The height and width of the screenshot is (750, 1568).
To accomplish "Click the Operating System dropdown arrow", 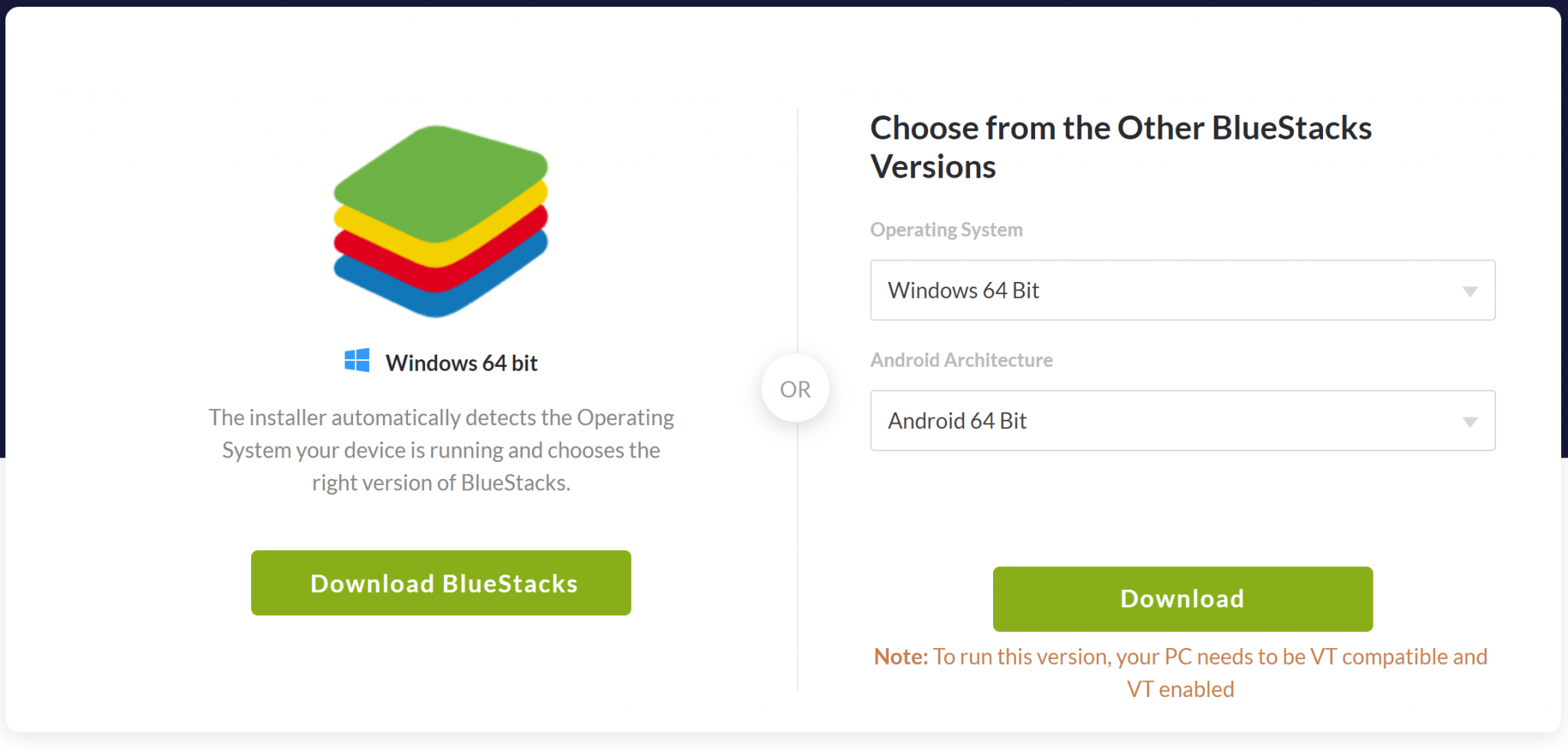I will (1469, 291).
